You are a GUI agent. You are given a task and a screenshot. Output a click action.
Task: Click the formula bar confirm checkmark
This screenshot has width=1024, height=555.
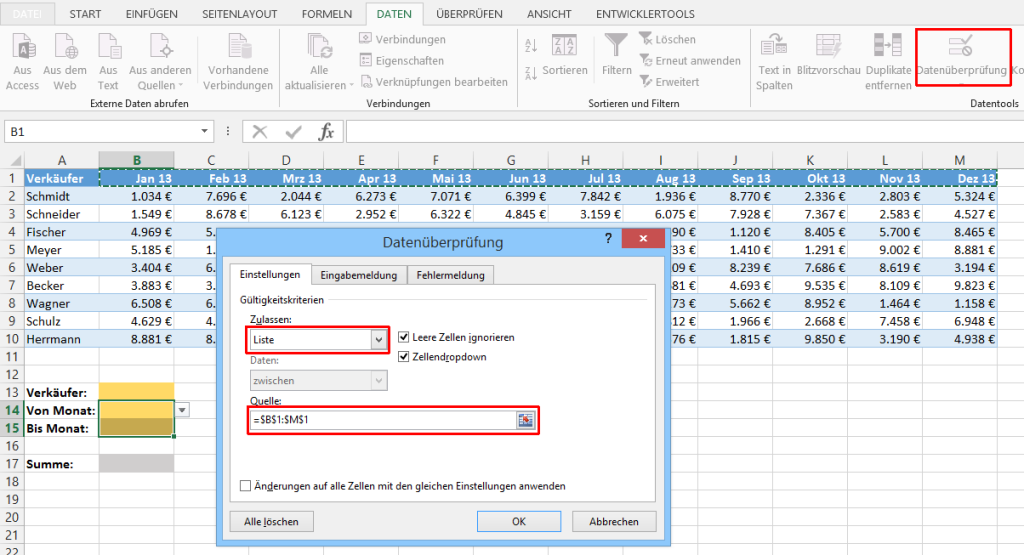click(293, 132)
